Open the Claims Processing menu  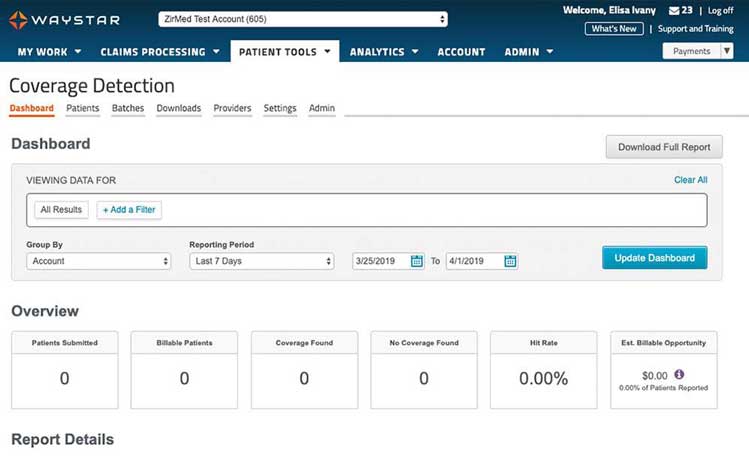point(159,52)
